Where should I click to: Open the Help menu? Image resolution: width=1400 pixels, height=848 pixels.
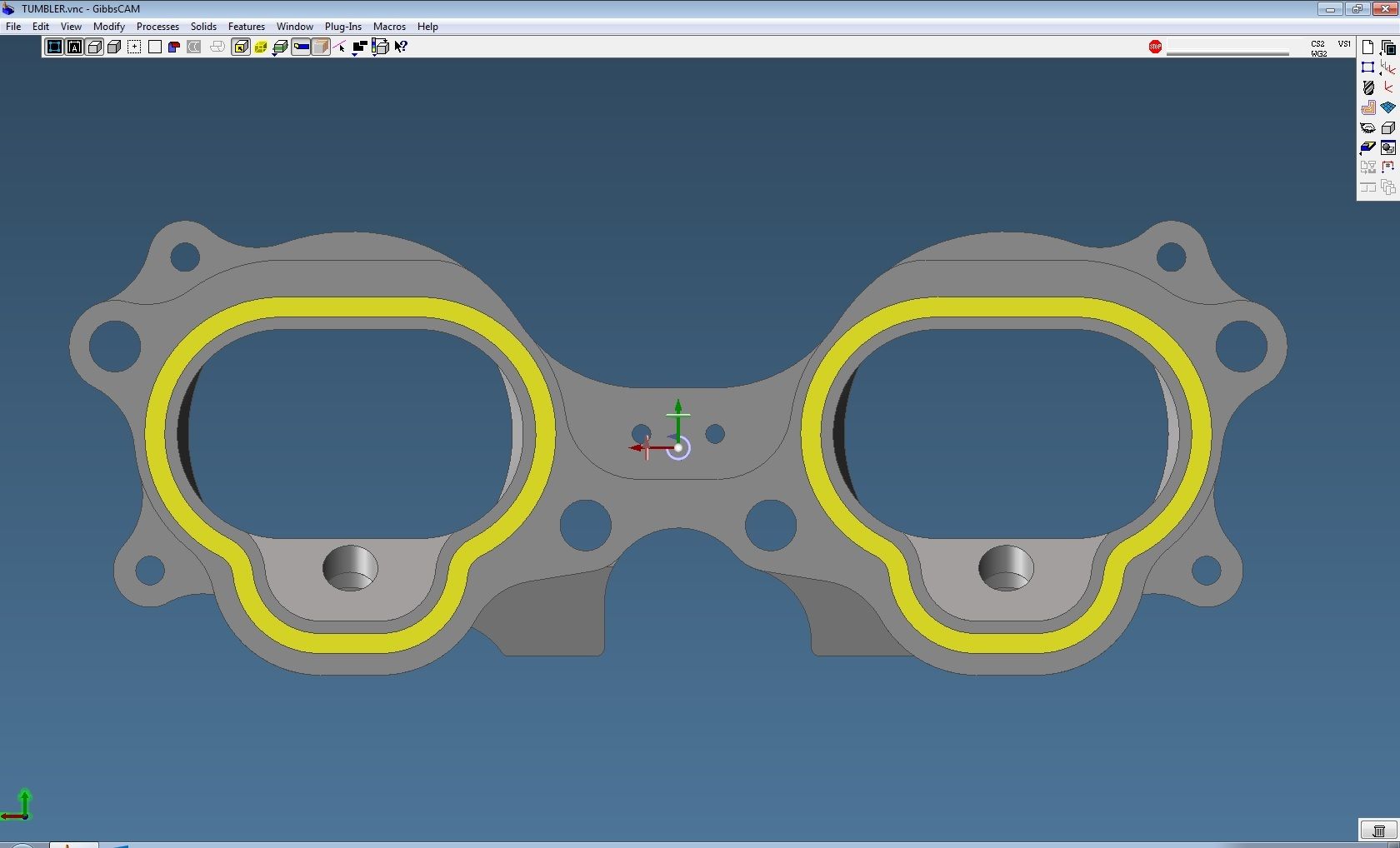click(x=427, y=27)
